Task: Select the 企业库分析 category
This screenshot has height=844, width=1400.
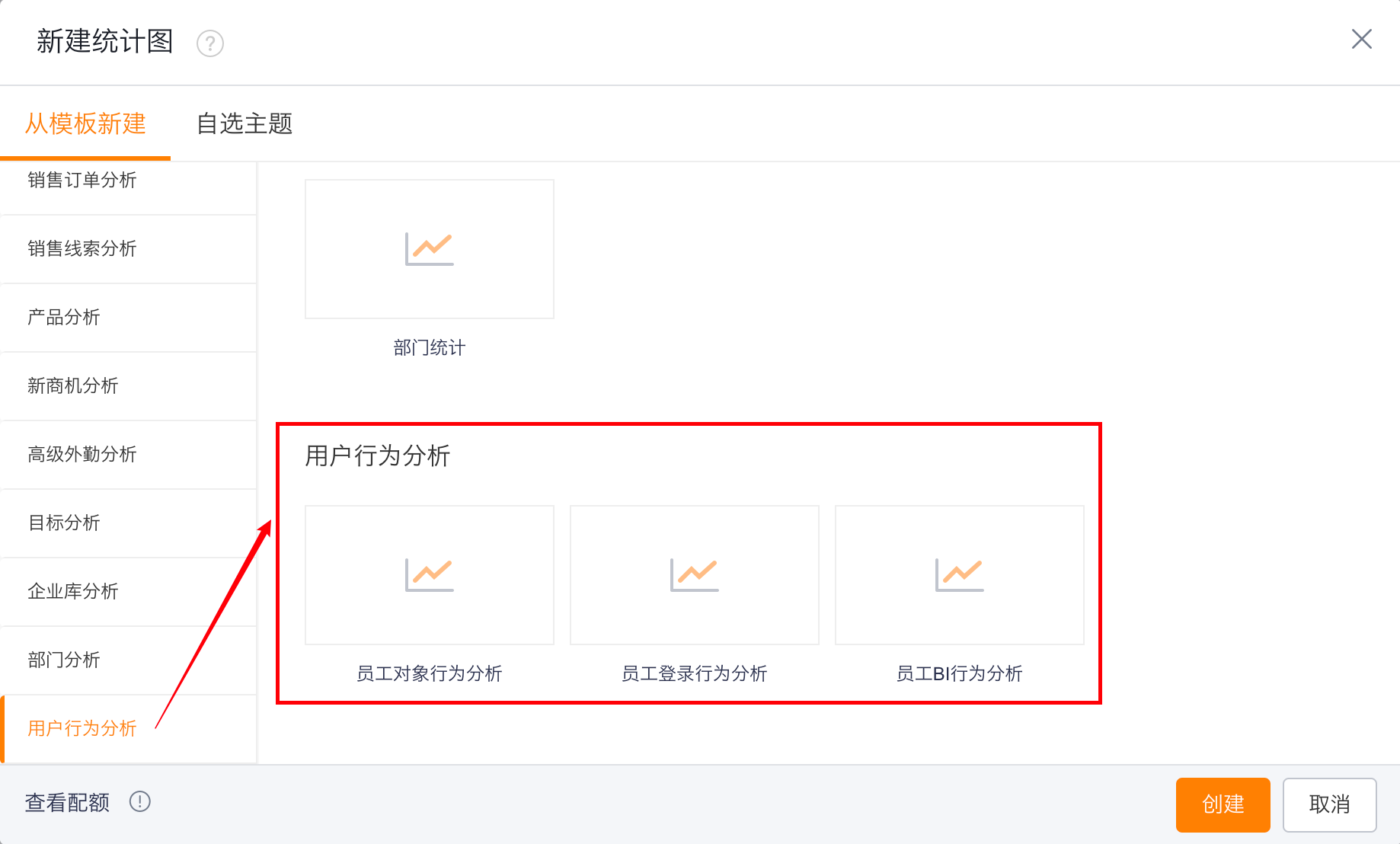Action: click(72, 591)
